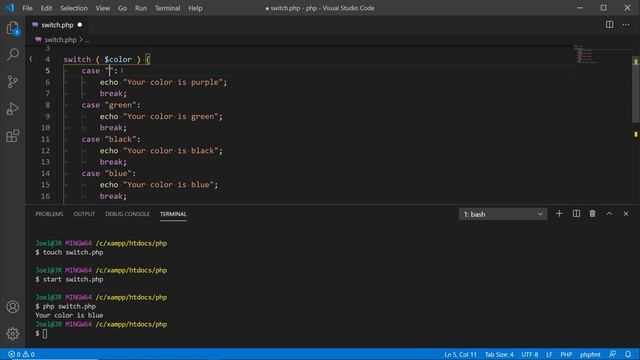
Task: Click break statement on line 16
Action: pyautogui.click(x=113, y=196)
